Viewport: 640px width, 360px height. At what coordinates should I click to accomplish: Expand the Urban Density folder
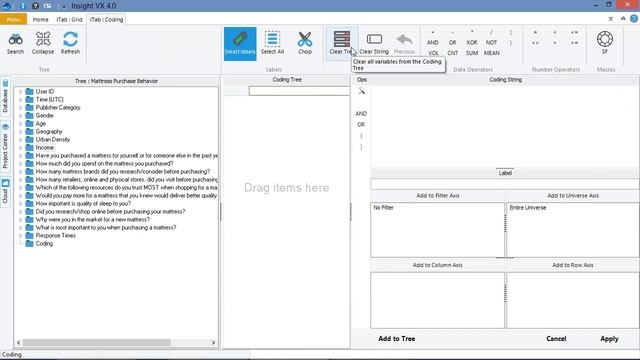20,140
